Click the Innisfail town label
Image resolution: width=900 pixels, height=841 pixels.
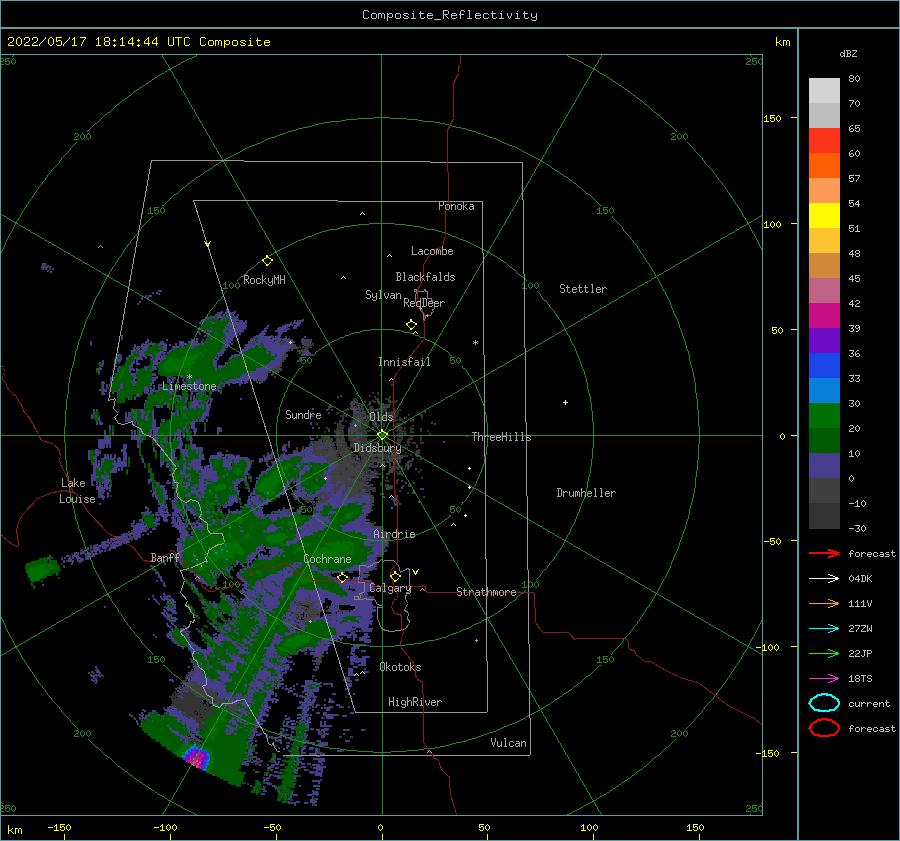click(404, 362)
